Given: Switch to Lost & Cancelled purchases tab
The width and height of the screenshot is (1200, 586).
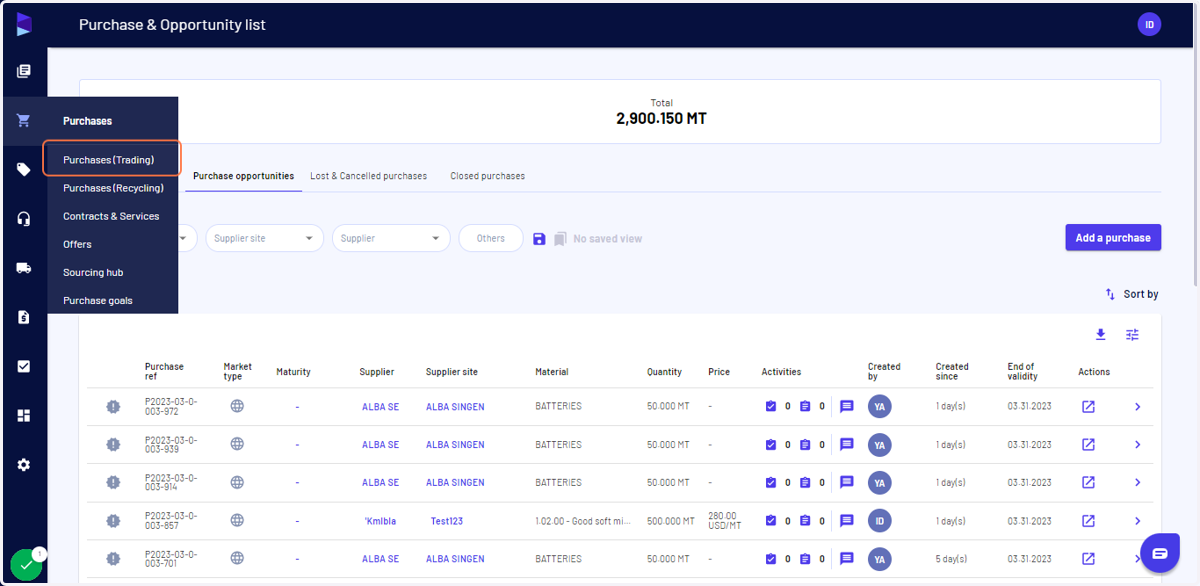Looking at the screenshot, I should [x=368, y=176].
